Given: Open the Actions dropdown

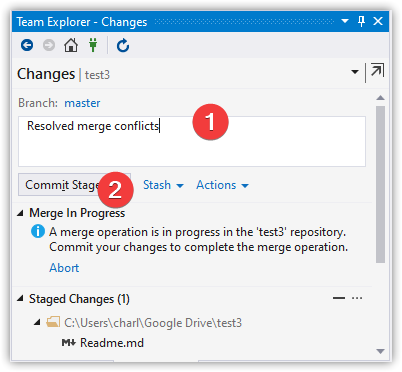Looking at the screenshot, I should pyautogui.click(x=222, y=185).
